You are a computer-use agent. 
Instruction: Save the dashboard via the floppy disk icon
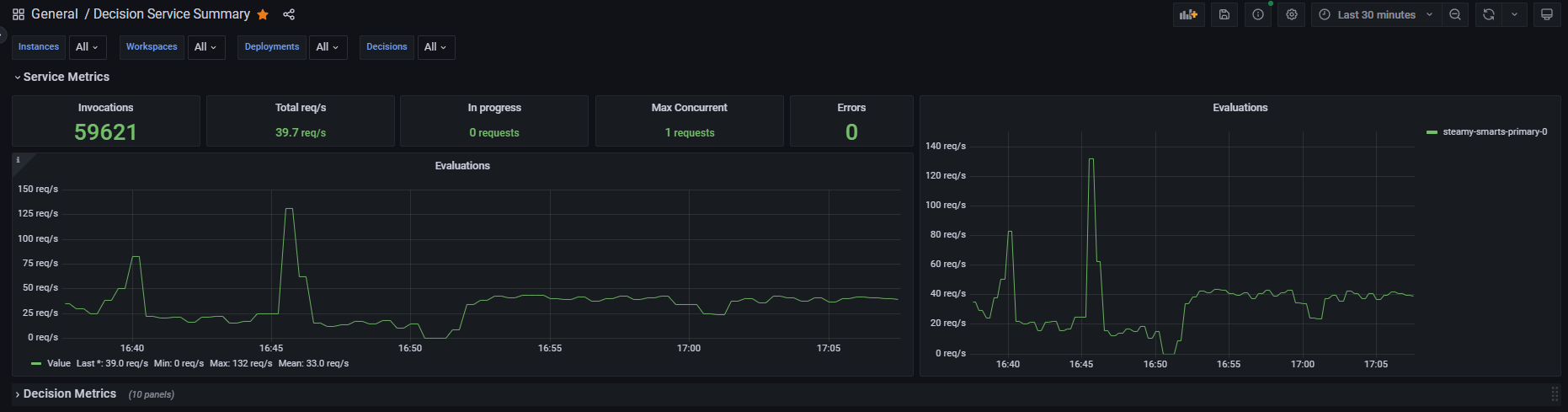[1224, 14]
